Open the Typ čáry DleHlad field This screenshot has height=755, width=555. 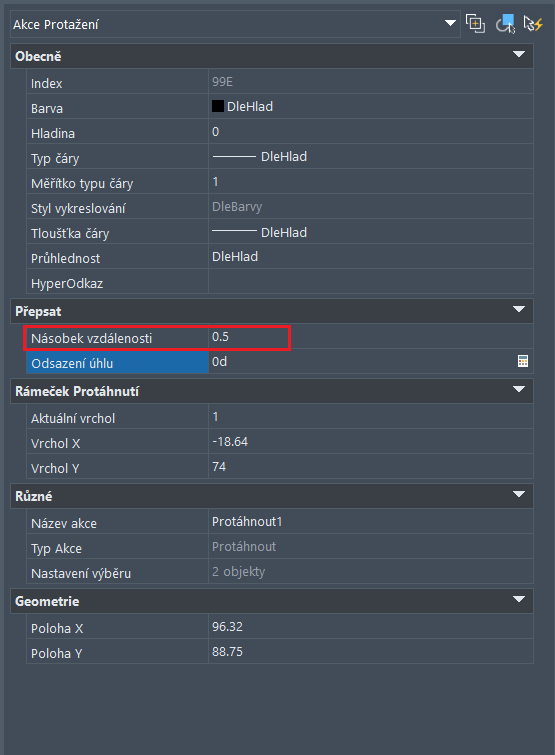click(x=371, y=156)
